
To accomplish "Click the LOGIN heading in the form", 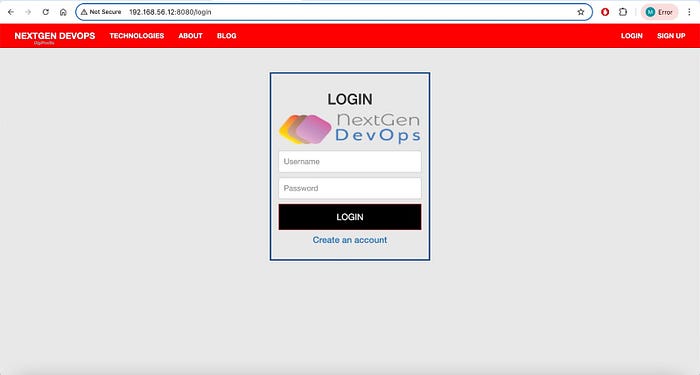I will point(350,99).
